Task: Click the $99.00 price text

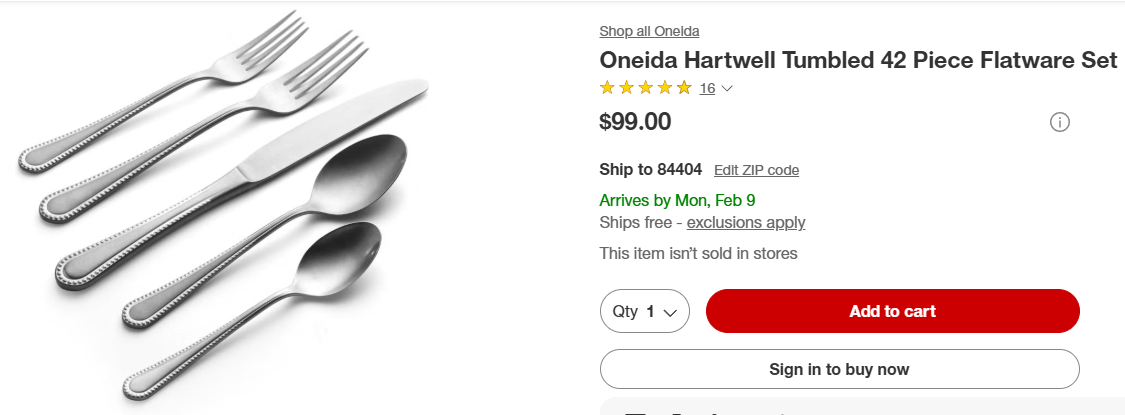Action: coord(635,122)
